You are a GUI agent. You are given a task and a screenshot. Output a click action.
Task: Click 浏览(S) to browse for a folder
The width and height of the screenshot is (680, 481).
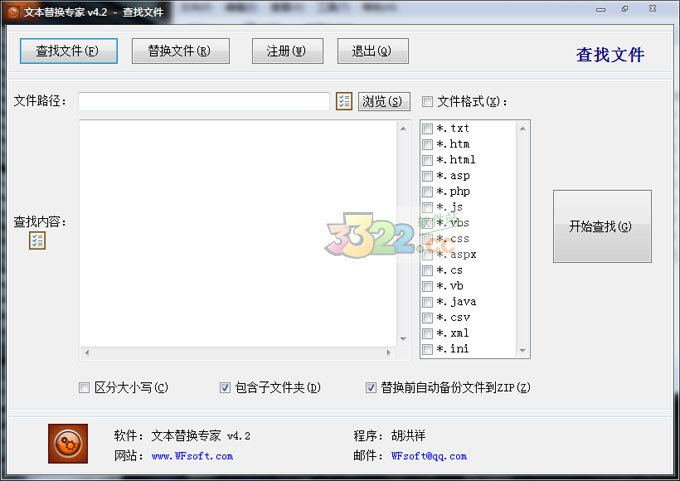click(x=384, y=101)
